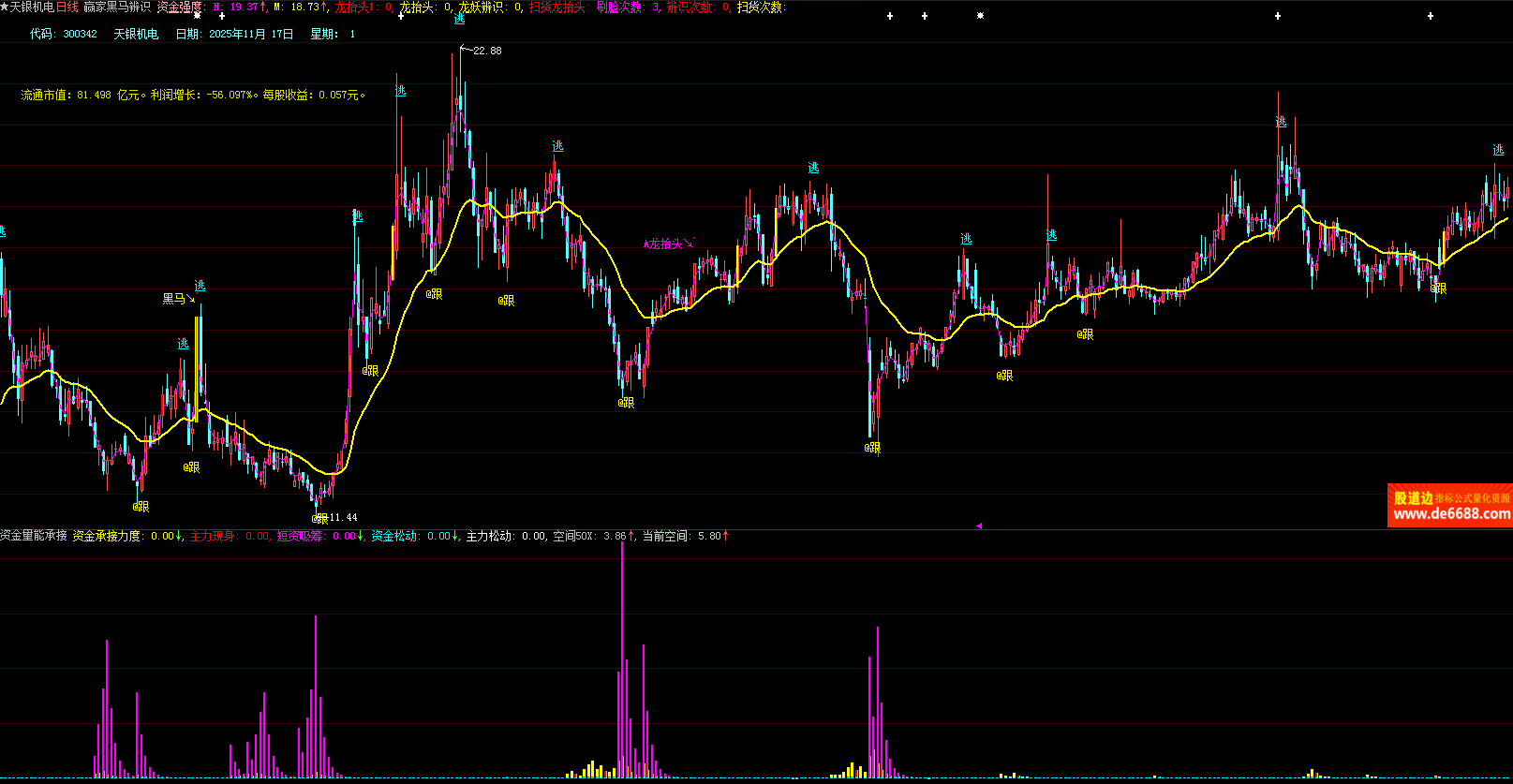Open 赢家黑马辨识 main indicator name
The image size is (1513, 784).
[x=116, y=7]
